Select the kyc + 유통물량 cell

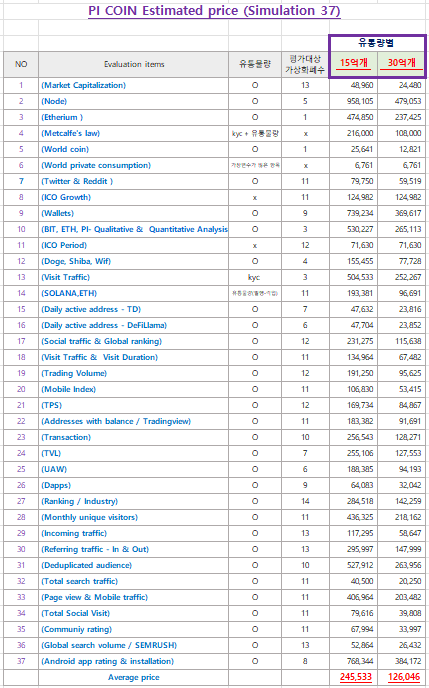click(x=255, y=133)
